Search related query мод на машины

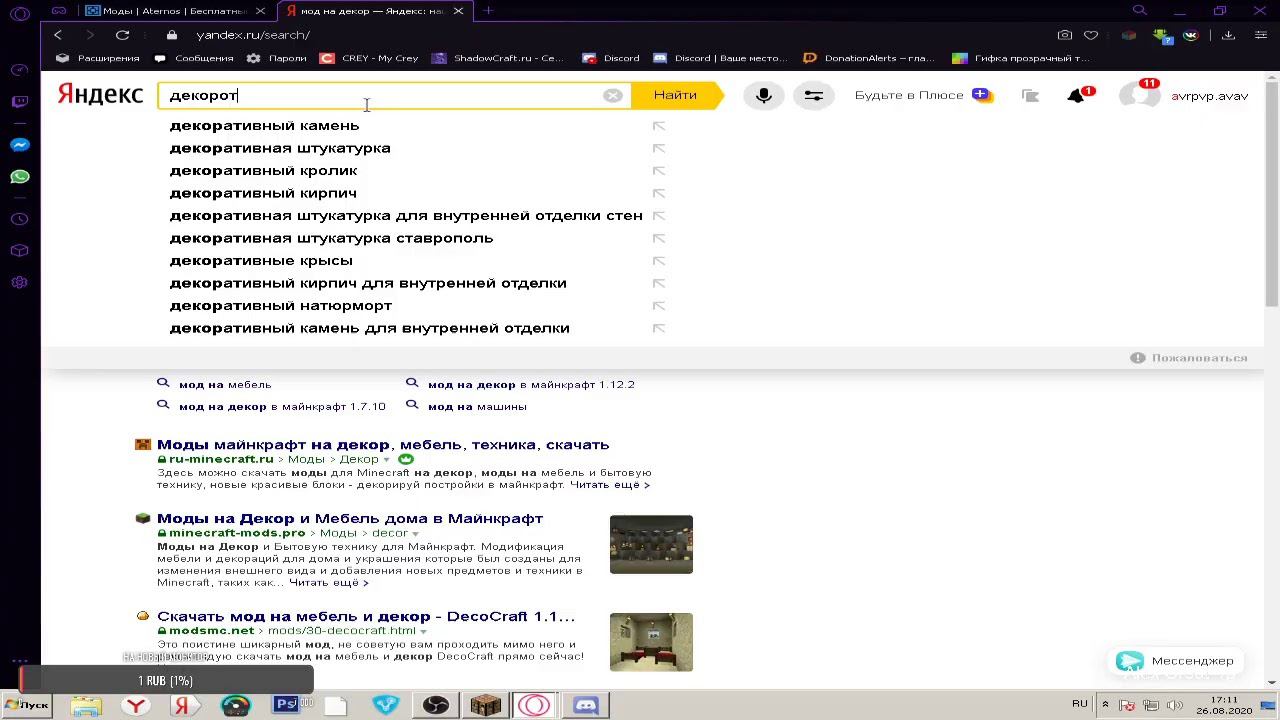click(477, 406)
